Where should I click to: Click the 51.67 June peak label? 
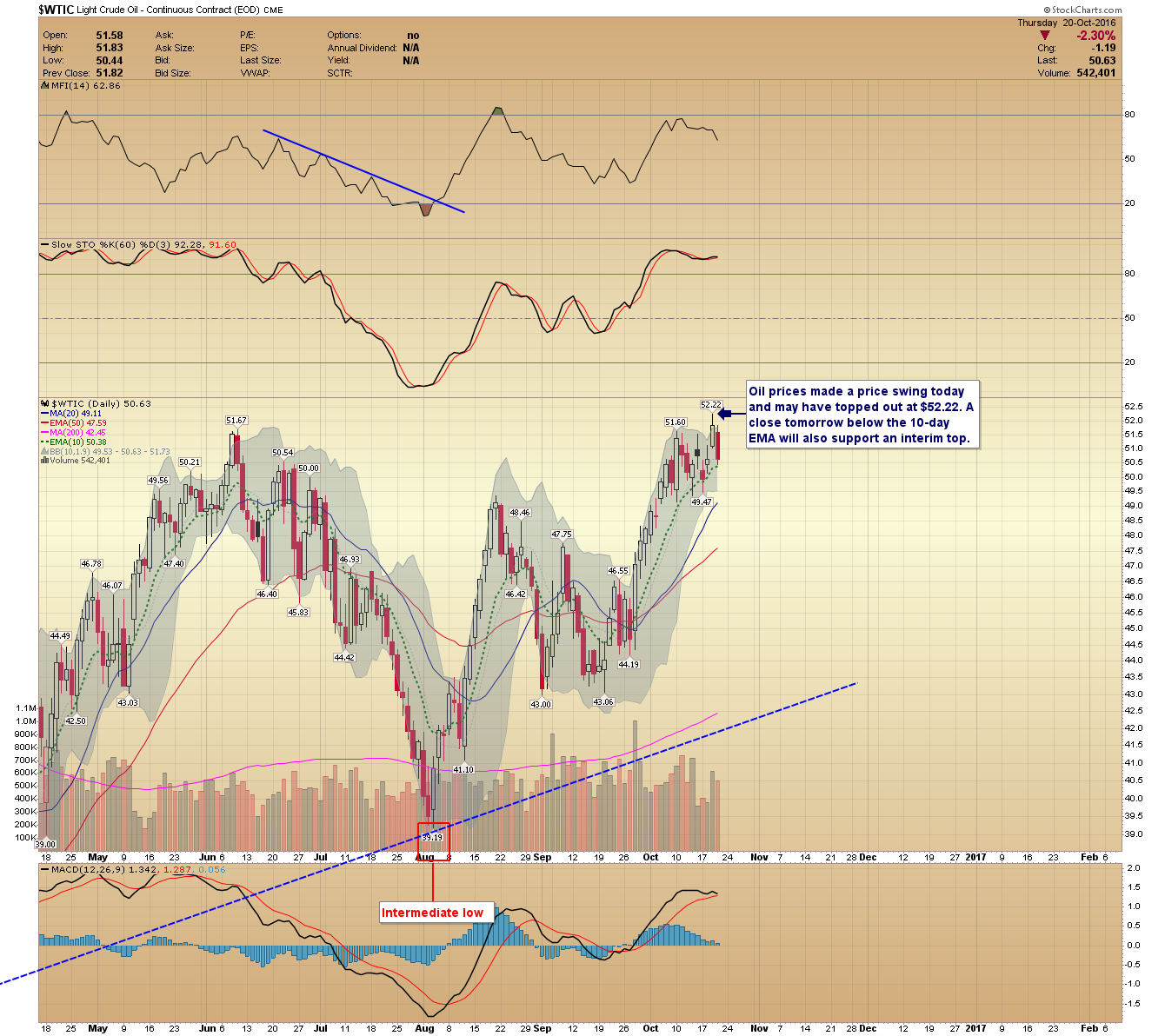pyautogui.click(x=236, y=421)
